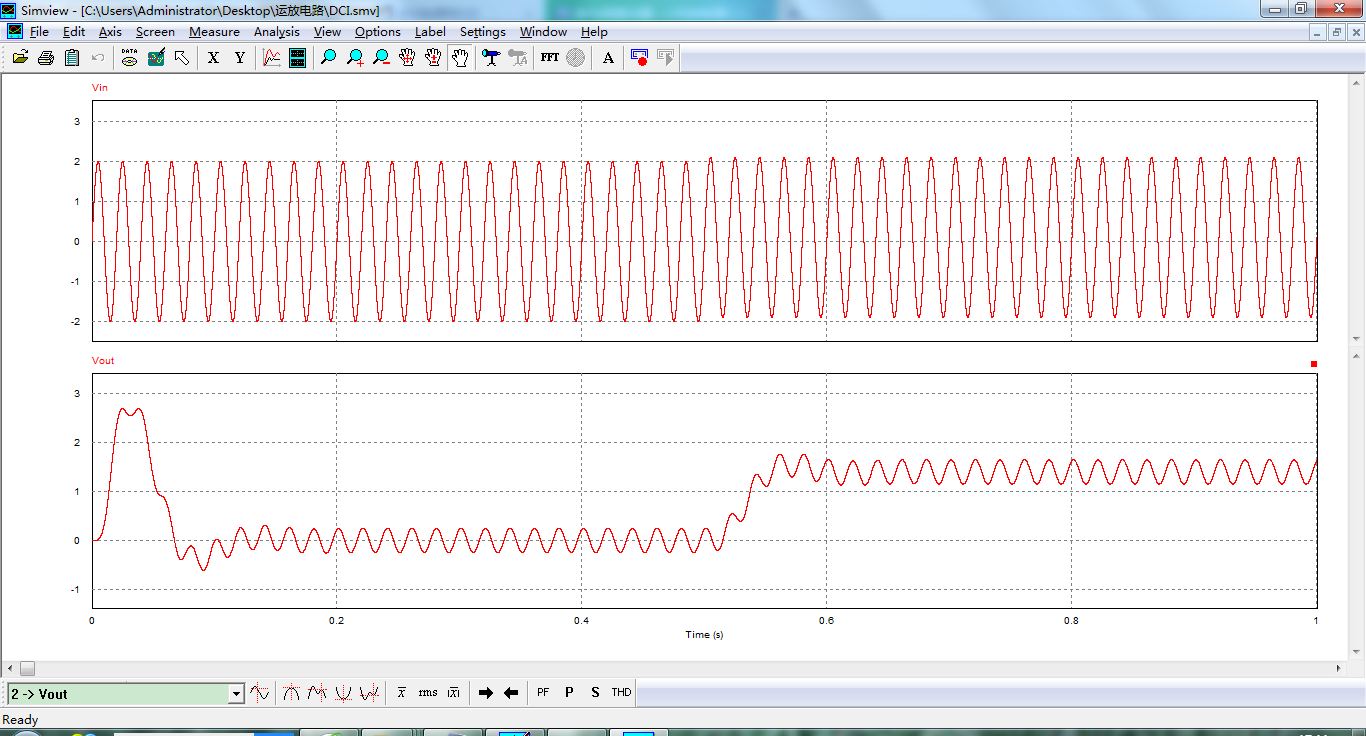The width and height of the screenshot is (1366, 736).
Task: Open the Options menu
Action: tap(378, 32)
